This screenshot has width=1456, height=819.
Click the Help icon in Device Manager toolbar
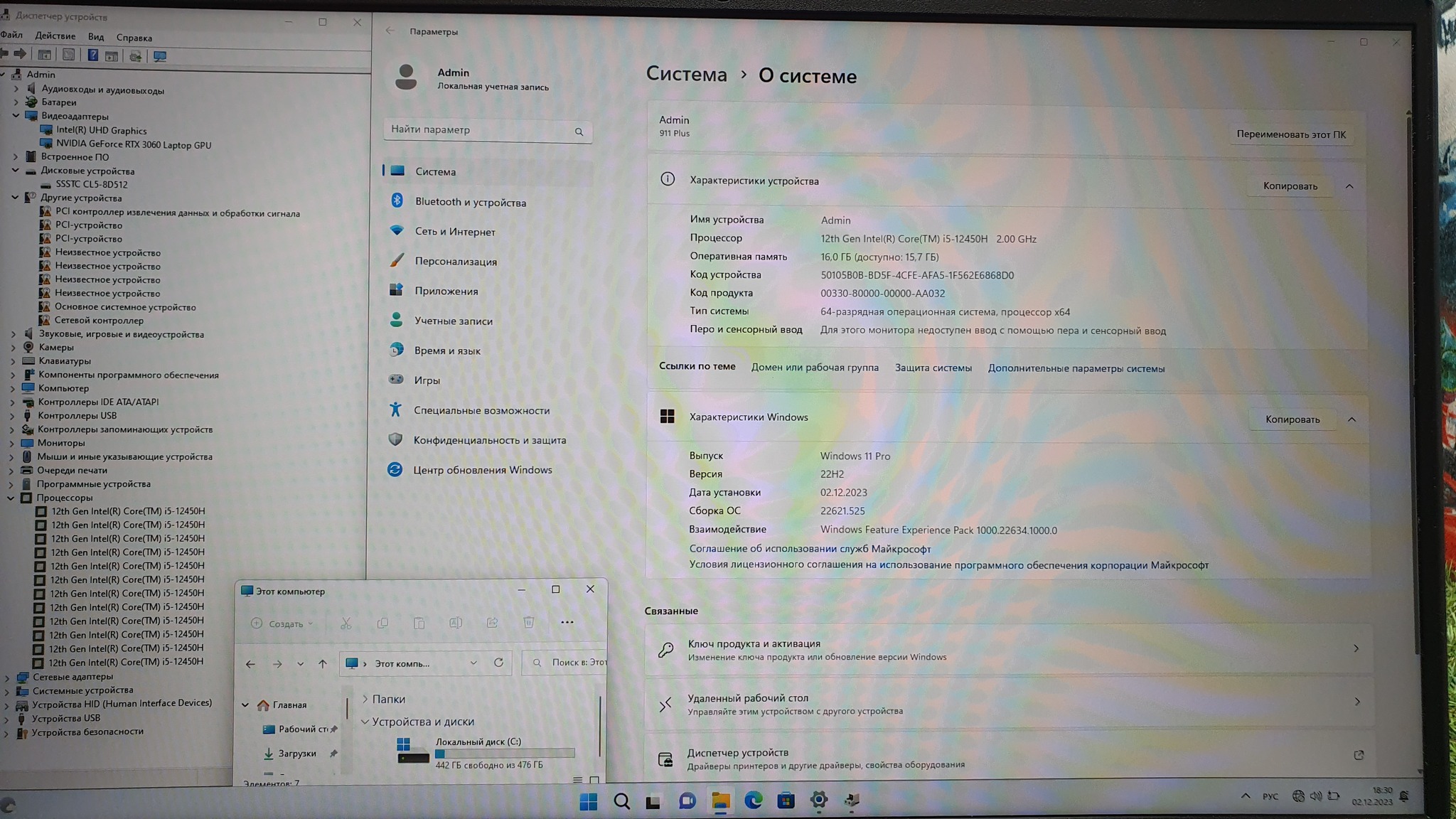(x=92, y=55)
